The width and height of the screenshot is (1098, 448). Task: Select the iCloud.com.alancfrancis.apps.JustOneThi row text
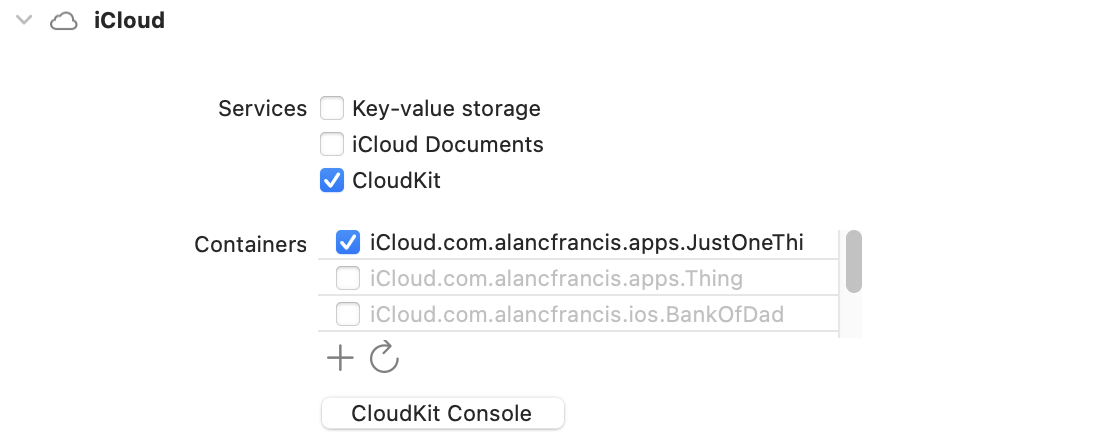587,243
